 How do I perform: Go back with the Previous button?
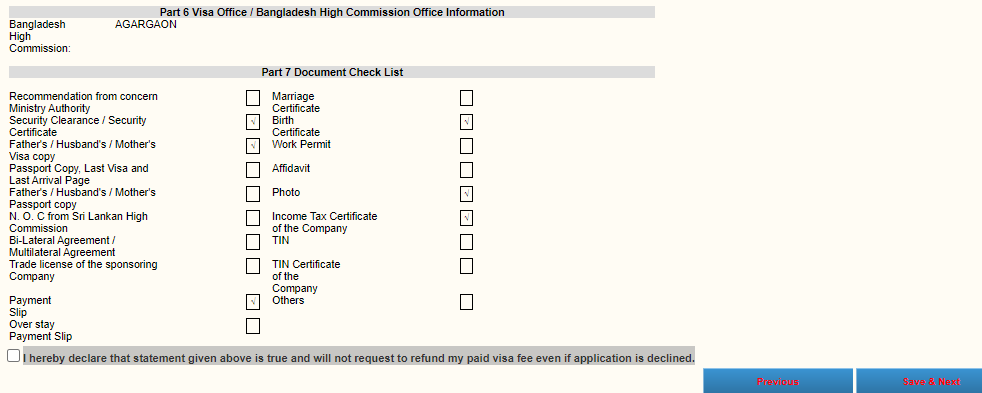click(x=778, y=381)
